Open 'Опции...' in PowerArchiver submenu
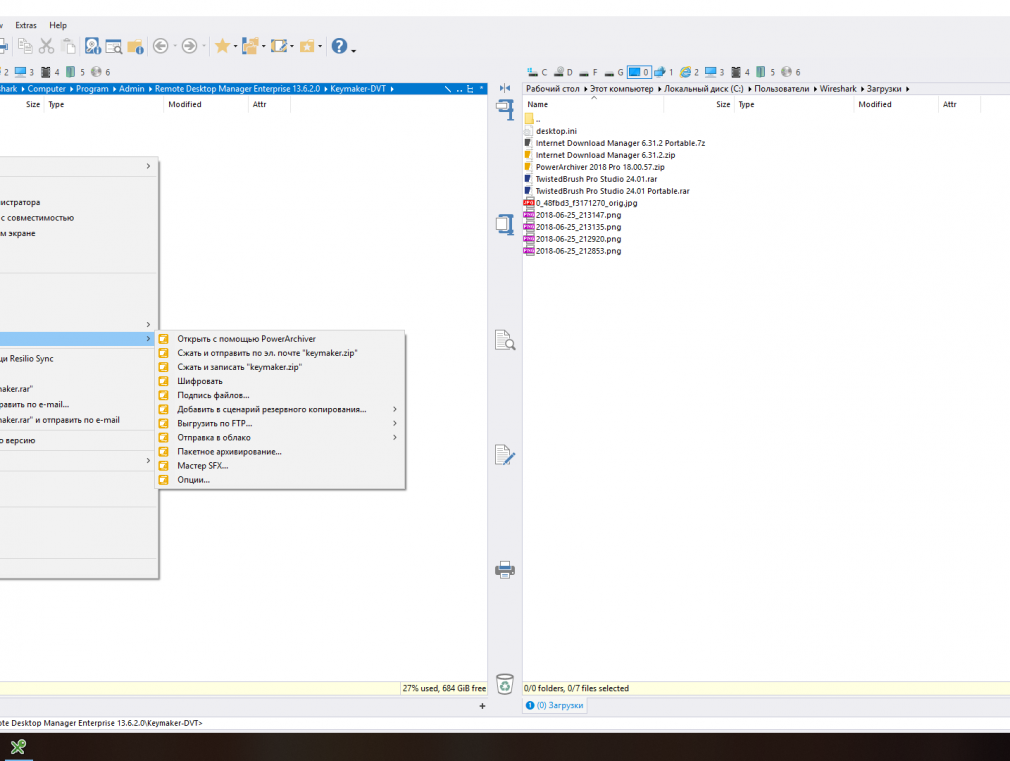 coord(280,480)
